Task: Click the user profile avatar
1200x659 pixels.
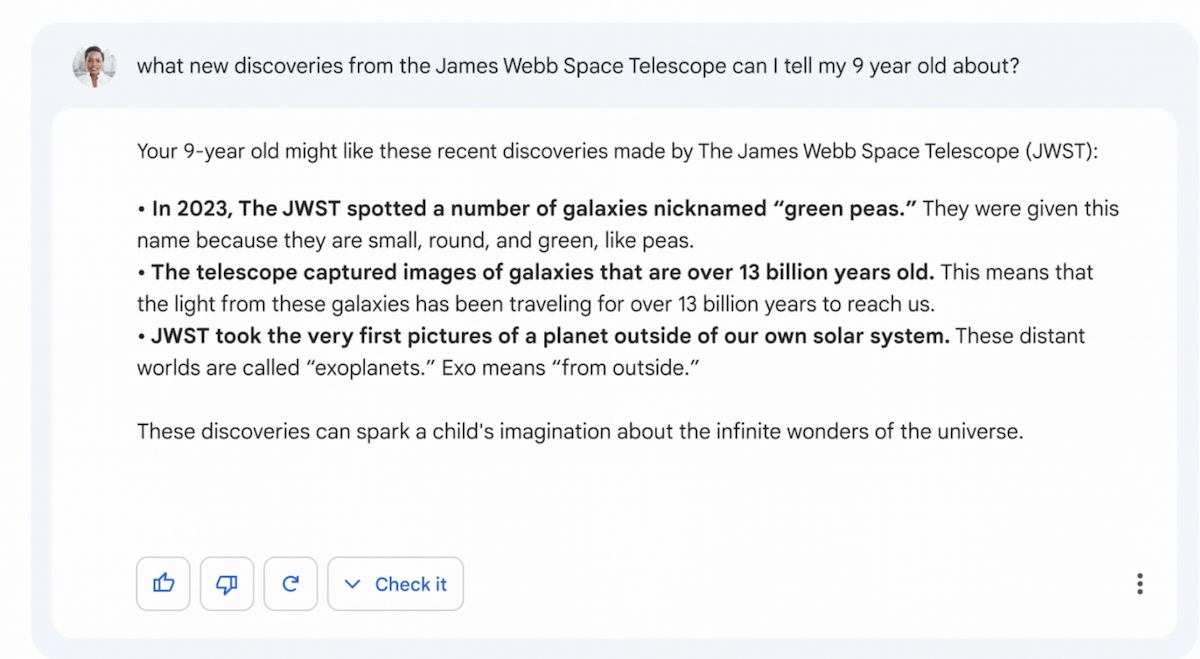Action: (x=93, y=65)
